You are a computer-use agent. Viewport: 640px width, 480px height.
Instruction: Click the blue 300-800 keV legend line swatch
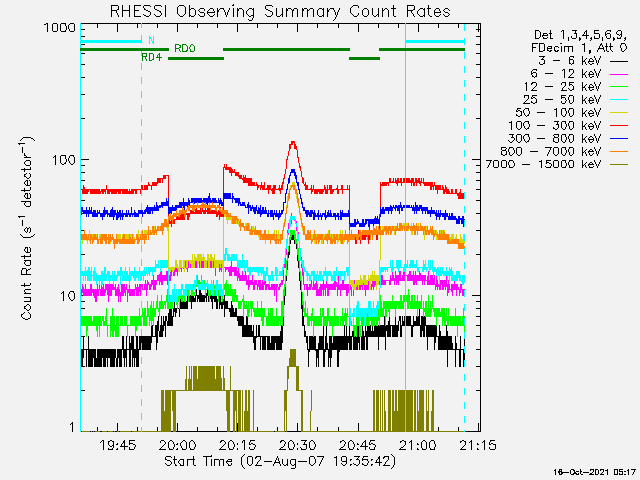[619, 139]
